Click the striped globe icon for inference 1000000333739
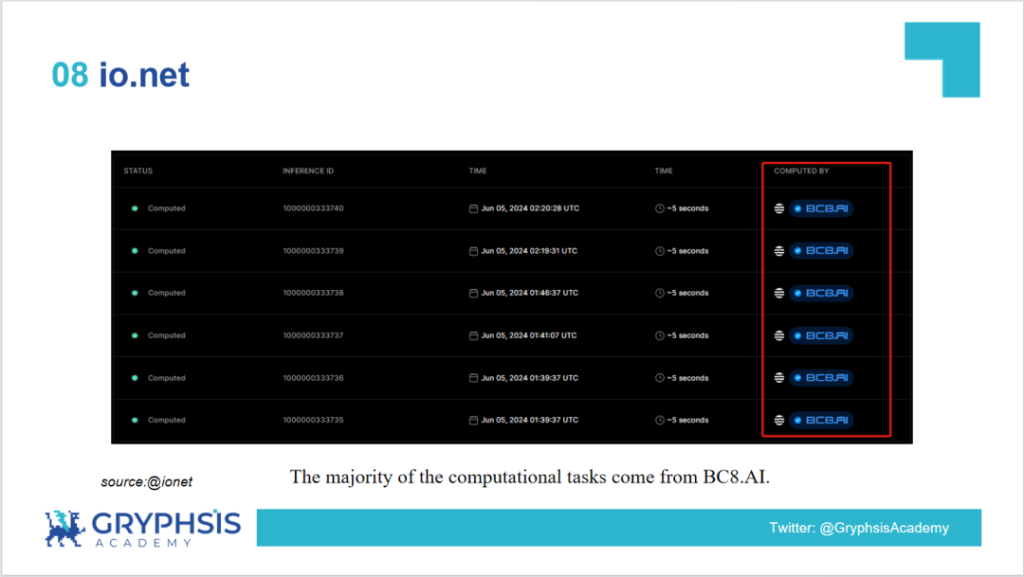1024x577 pixels. click(x=779, y=251)
